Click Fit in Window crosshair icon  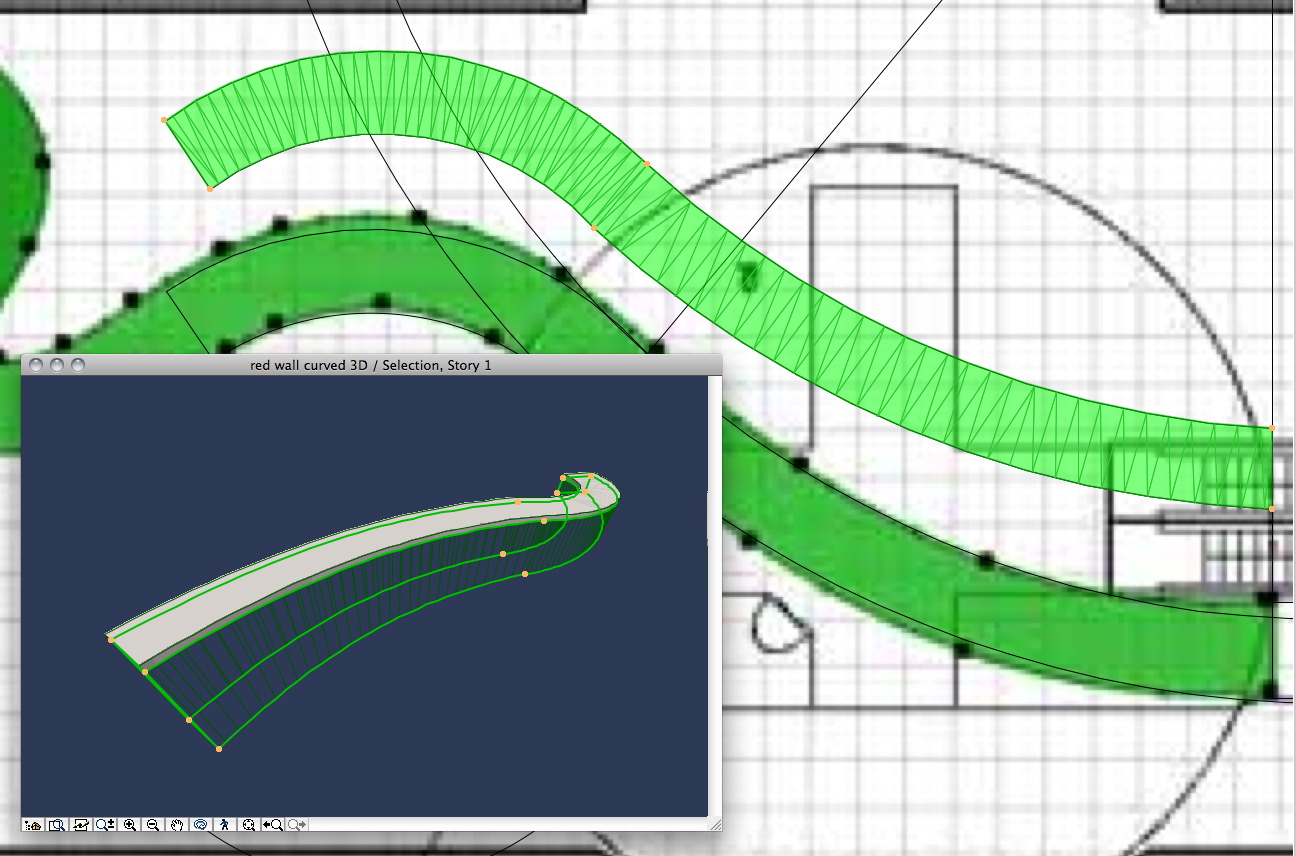pos(249,825)
